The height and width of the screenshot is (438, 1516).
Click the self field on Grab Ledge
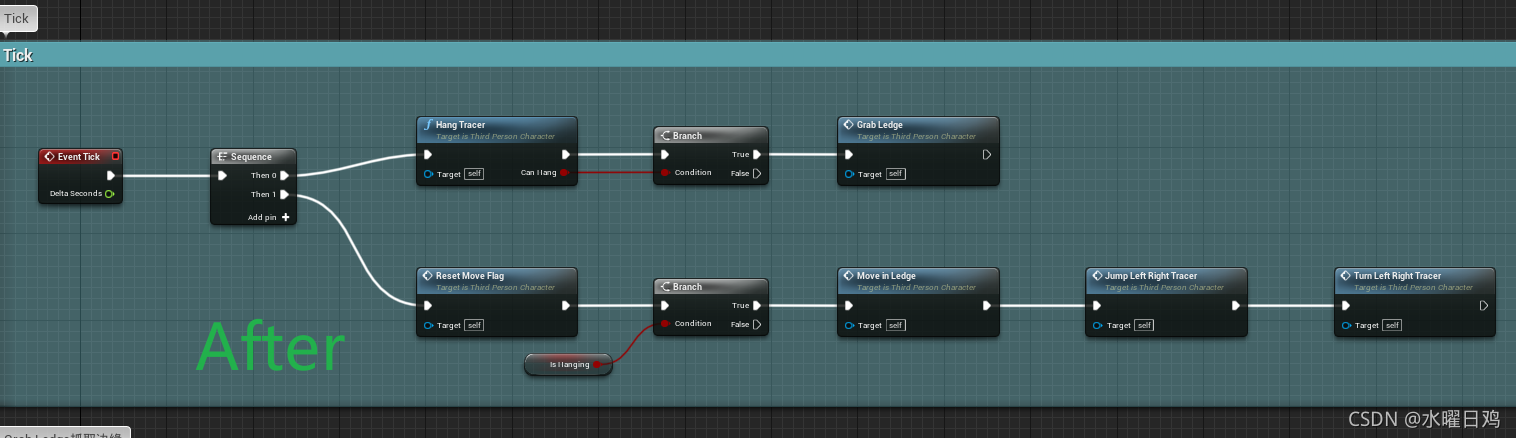(x=895, y=174)
